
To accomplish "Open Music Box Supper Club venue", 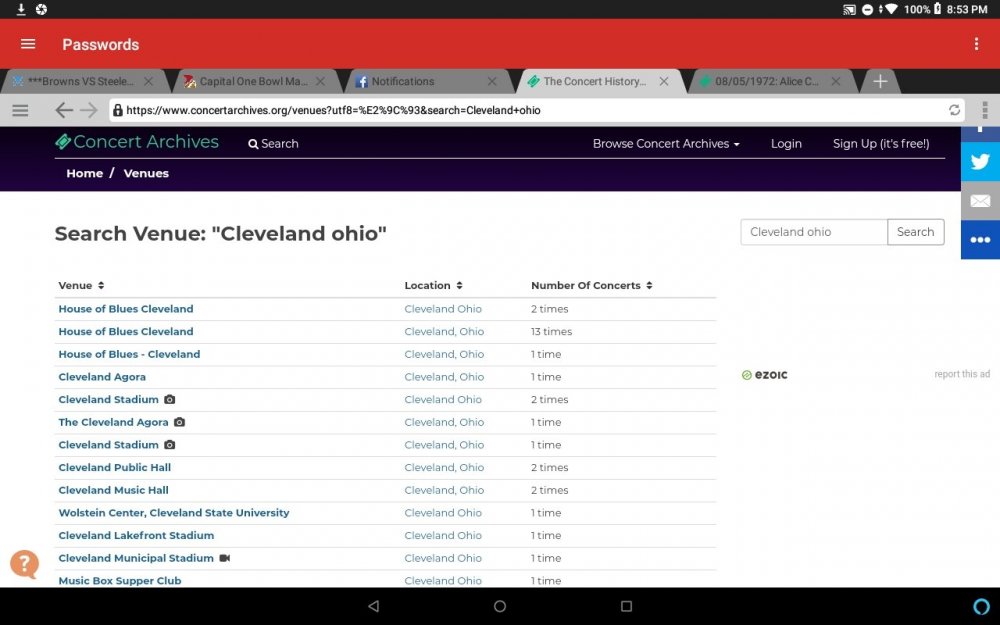I will pyautogui.click(x=120, y=580).
